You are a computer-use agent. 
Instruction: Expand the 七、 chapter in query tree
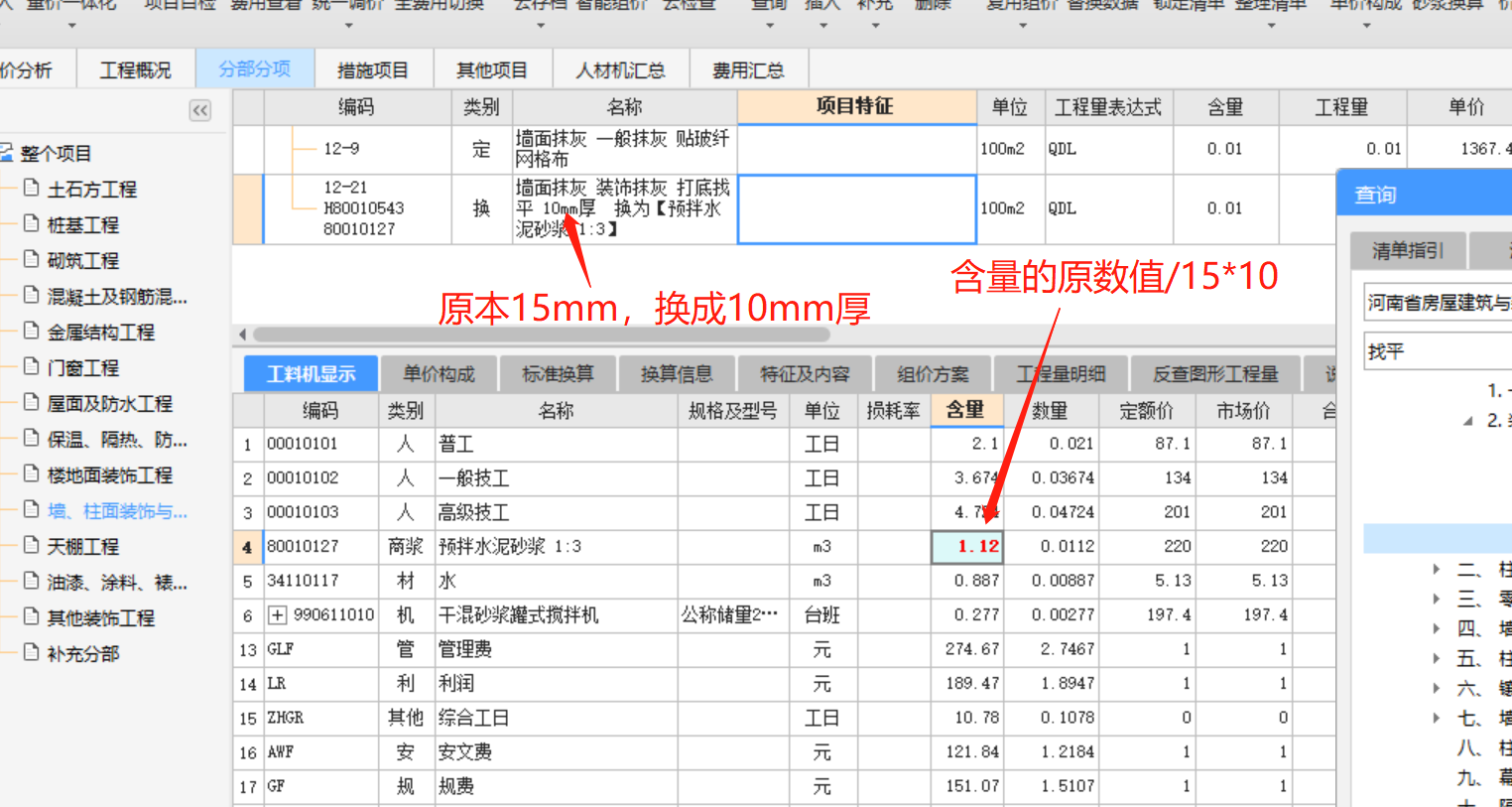click(x=1436, y=718)
